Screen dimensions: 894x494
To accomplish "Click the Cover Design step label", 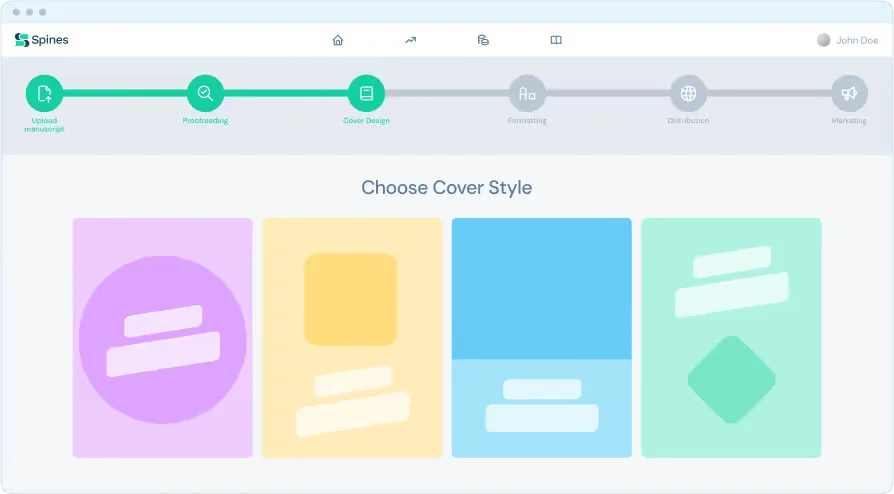I will click(x=366, y=121).
